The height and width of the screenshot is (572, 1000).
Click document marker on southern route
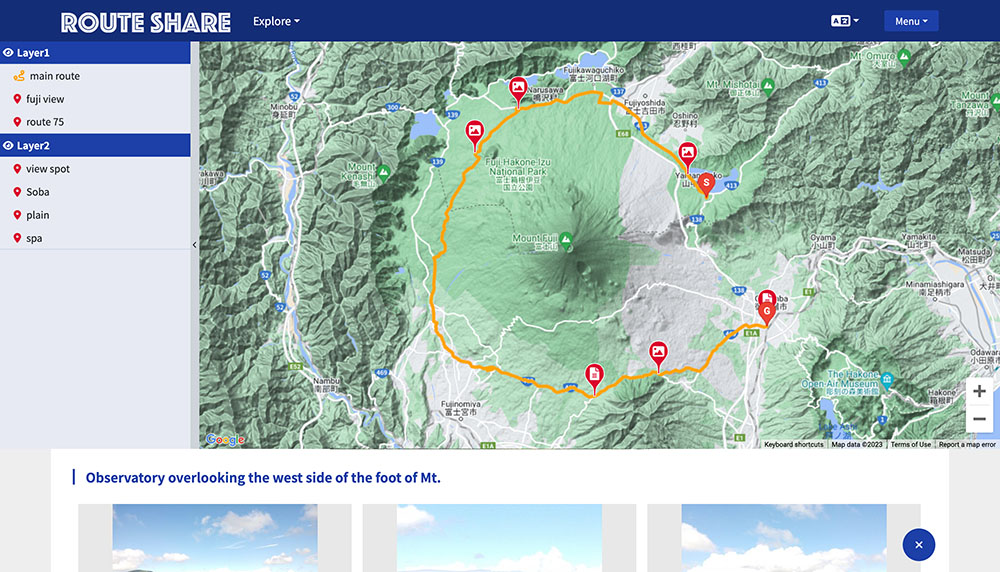click(594, 376)
